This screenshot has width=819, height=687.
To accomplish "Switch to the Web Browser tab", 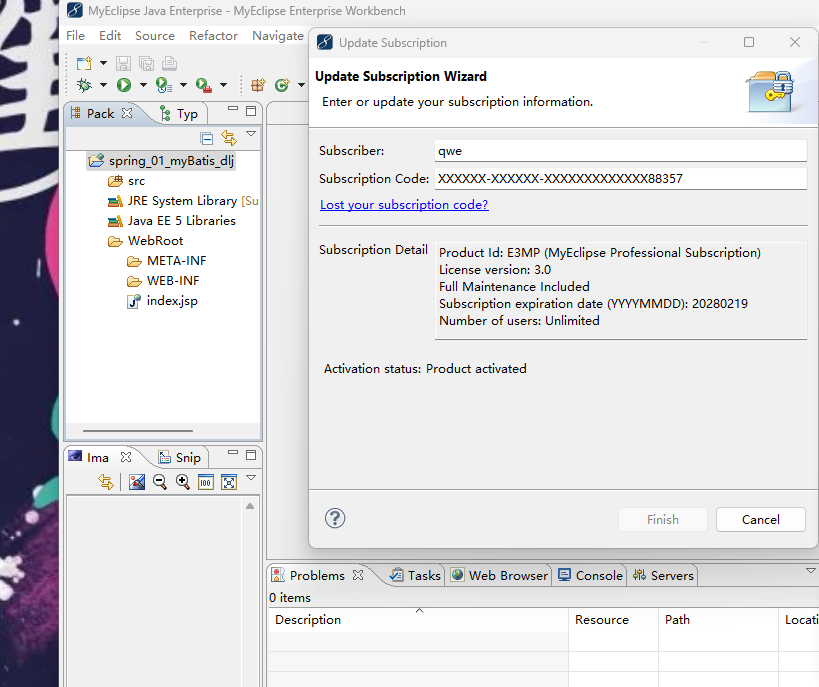I will 499,575.
